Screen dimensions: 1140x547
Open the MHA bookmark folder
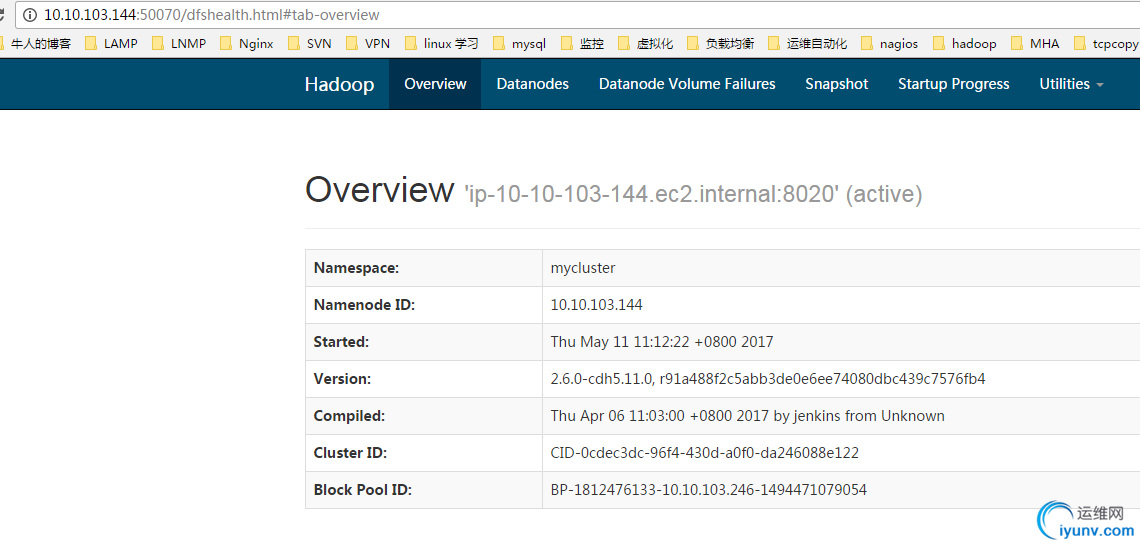click(x=1035, y=44)
